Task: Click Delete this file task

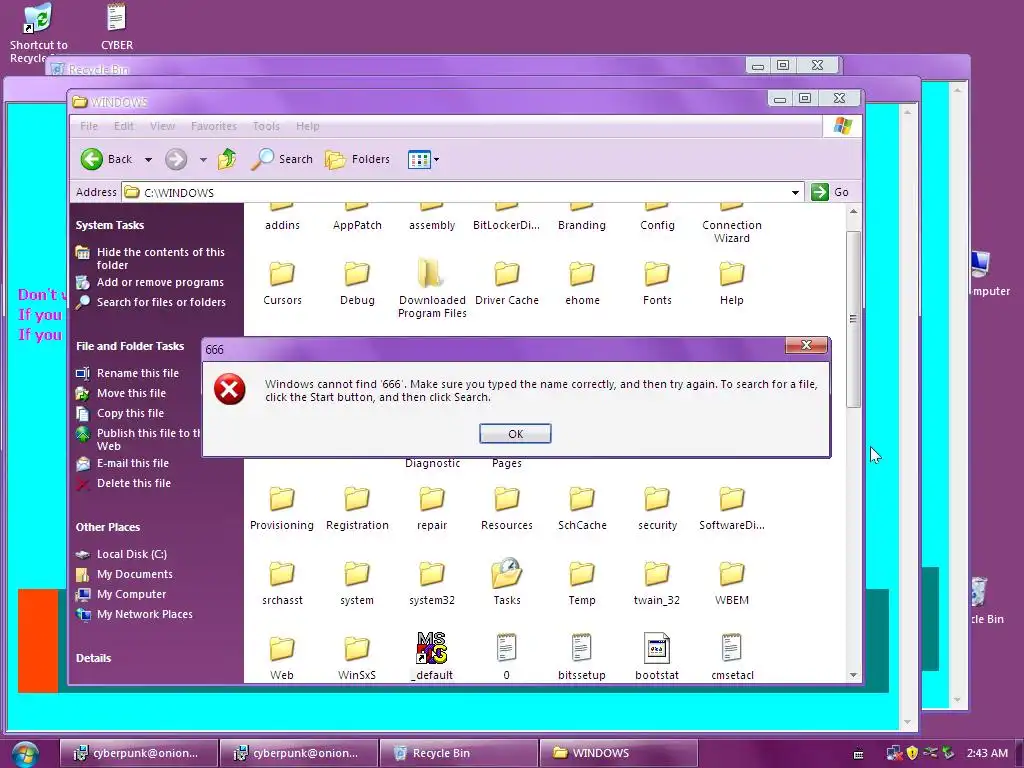Action: pyautogui.click(x=134, y=483)
